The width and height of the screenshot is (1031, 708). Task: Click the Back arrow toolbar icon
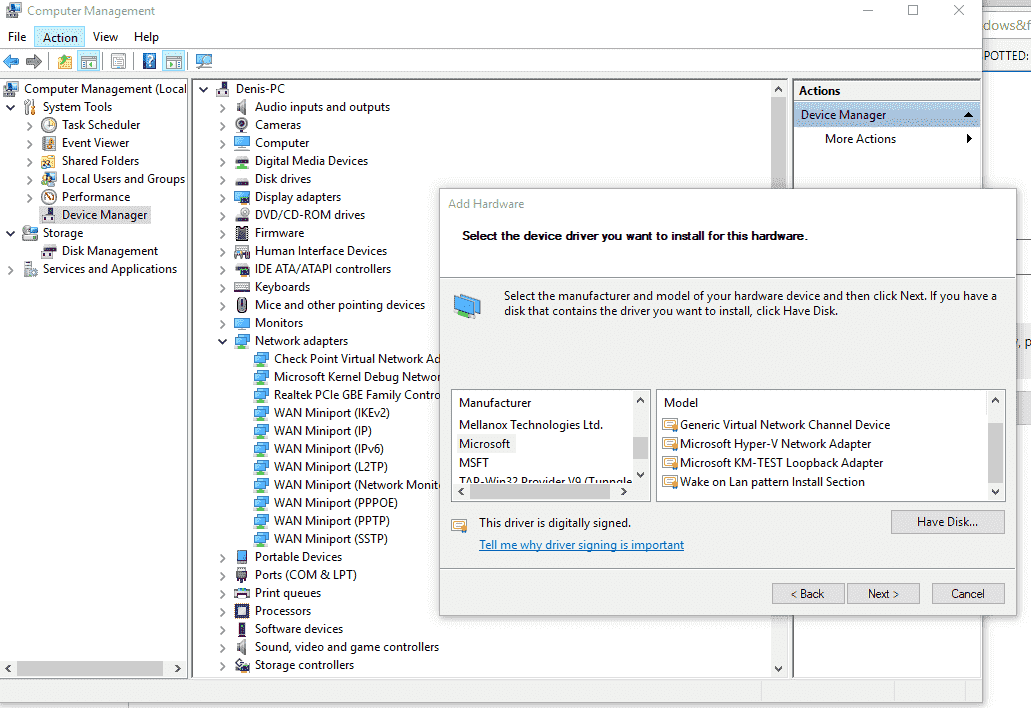click(x=11, y=62)
